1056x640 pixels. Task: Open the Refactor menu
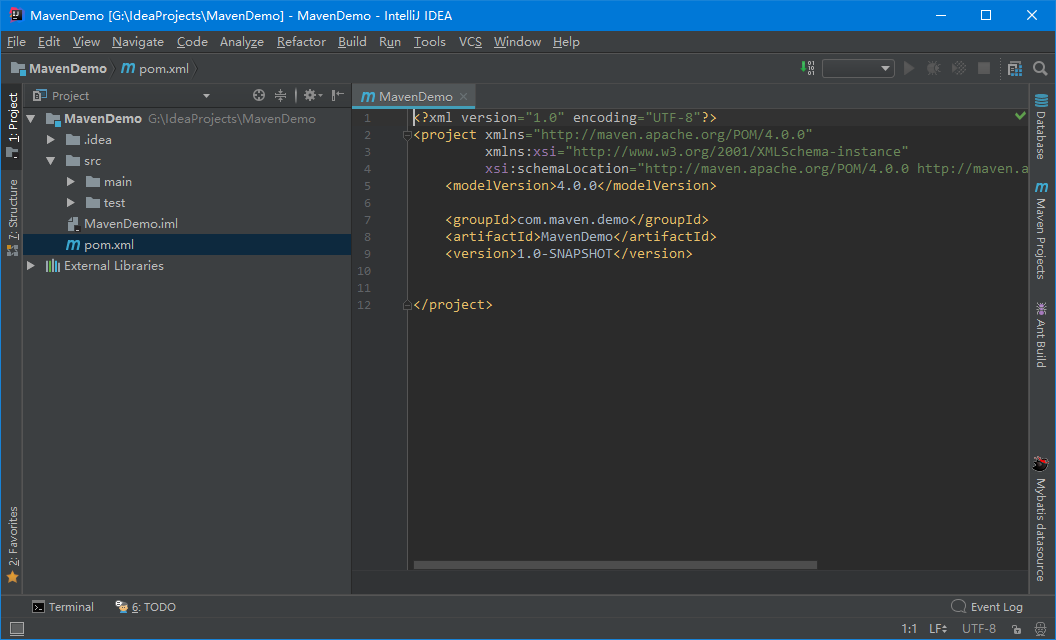(x=301, y=42)
